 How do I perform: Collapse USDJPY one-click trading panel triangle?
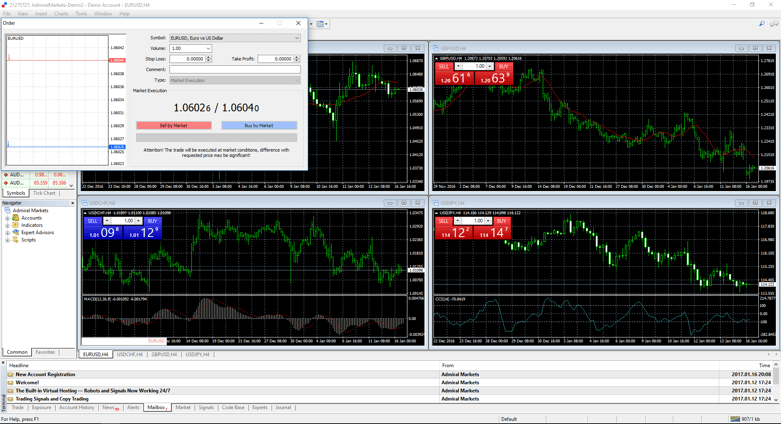coord(437,213)
